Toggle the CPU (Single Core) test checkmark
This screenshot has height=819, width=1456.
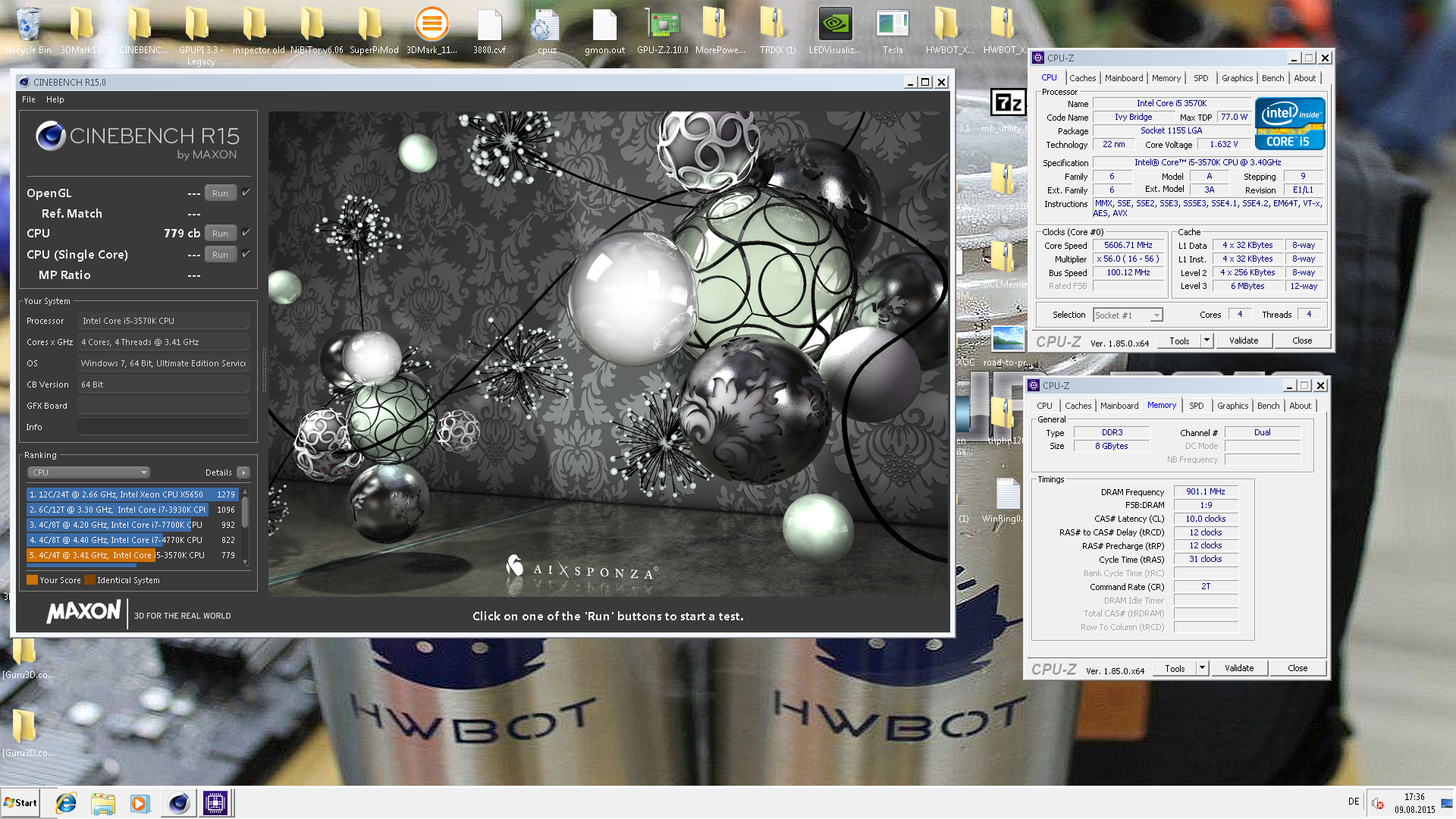[246, 254]
